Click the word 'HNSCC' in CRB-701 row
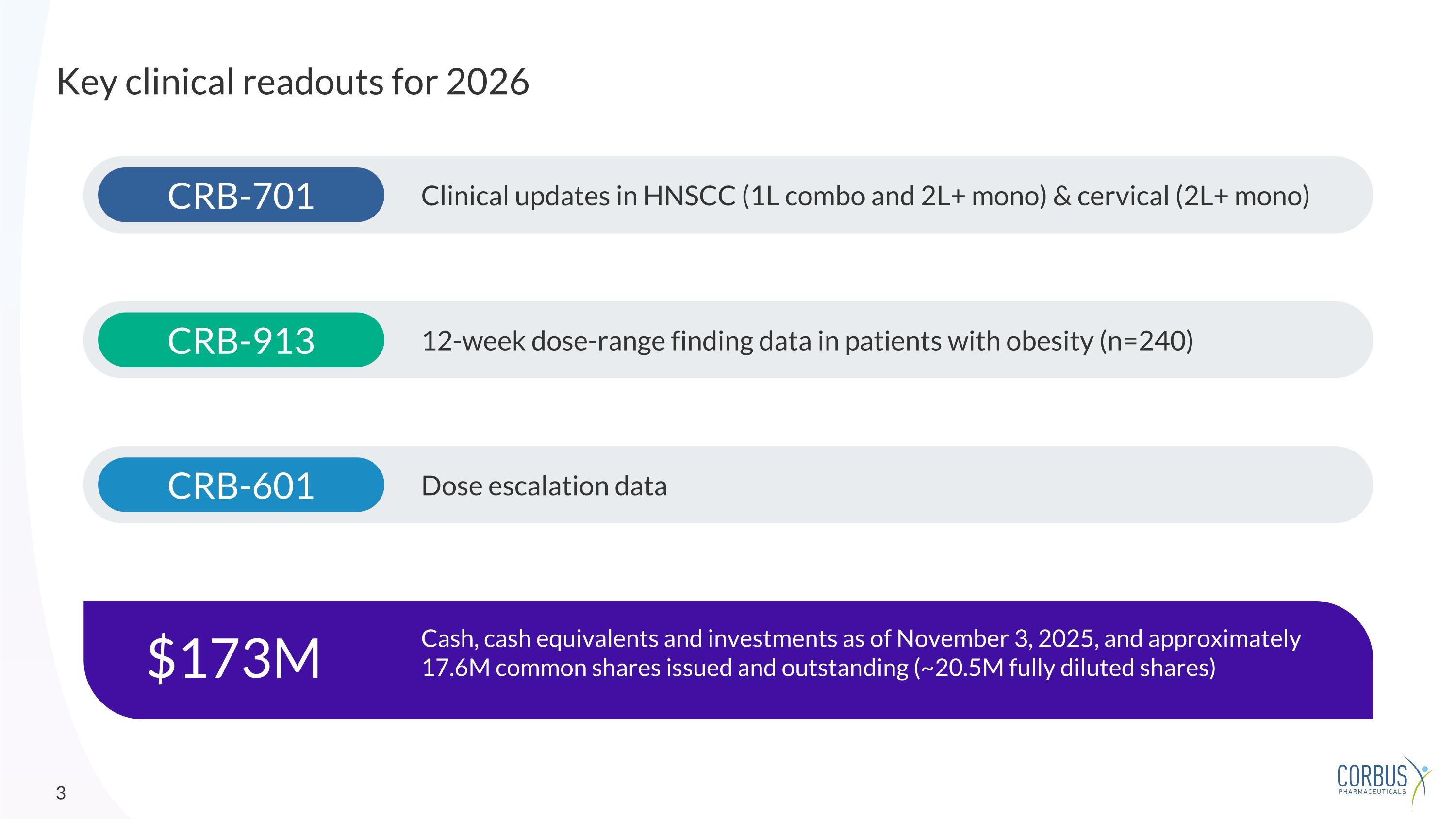 tap(689, 196)
